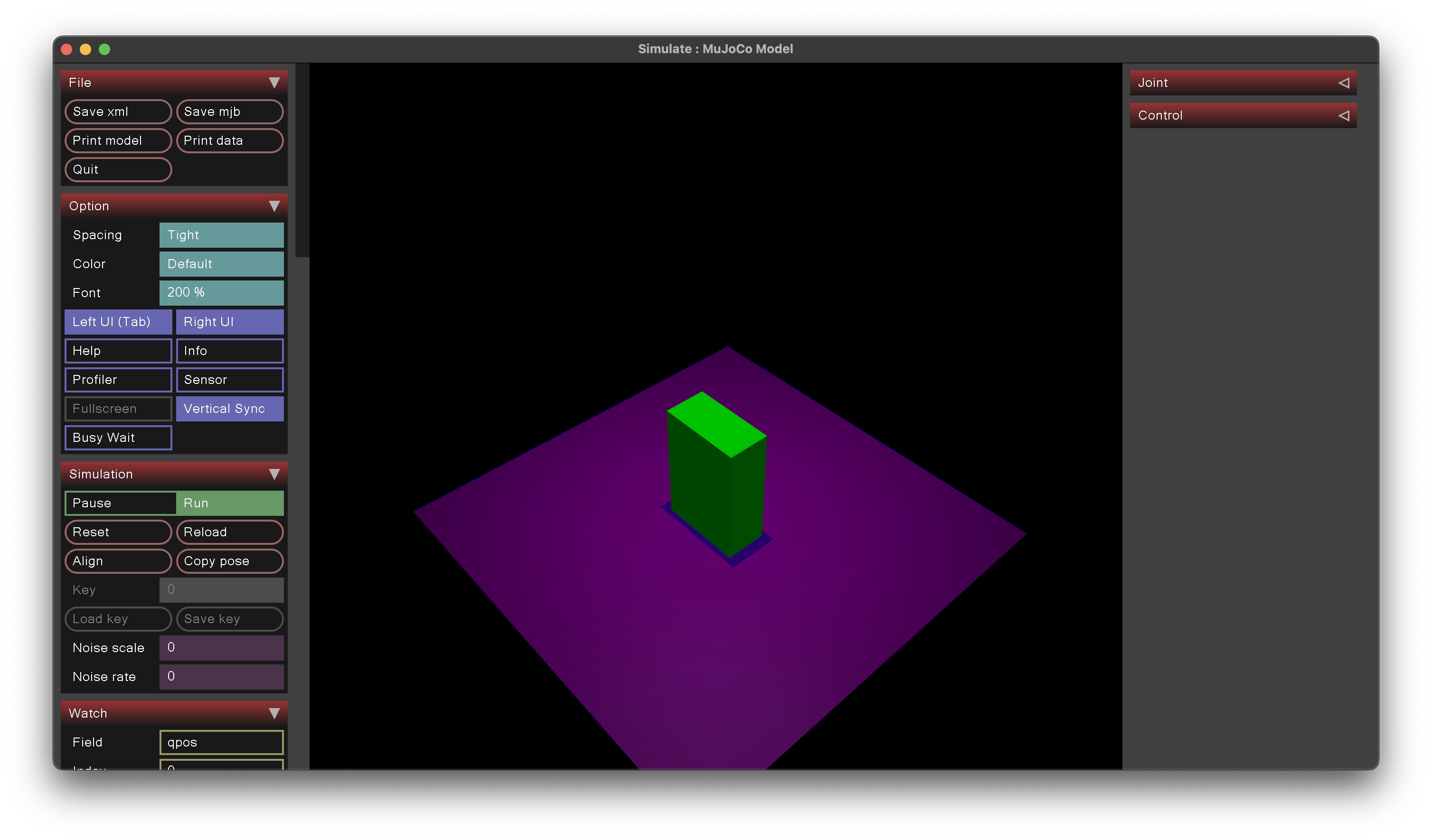The height and width of the screenshot is (840, 1432).
Task: Collapse the Option section
Action: [x=275, y=205]
